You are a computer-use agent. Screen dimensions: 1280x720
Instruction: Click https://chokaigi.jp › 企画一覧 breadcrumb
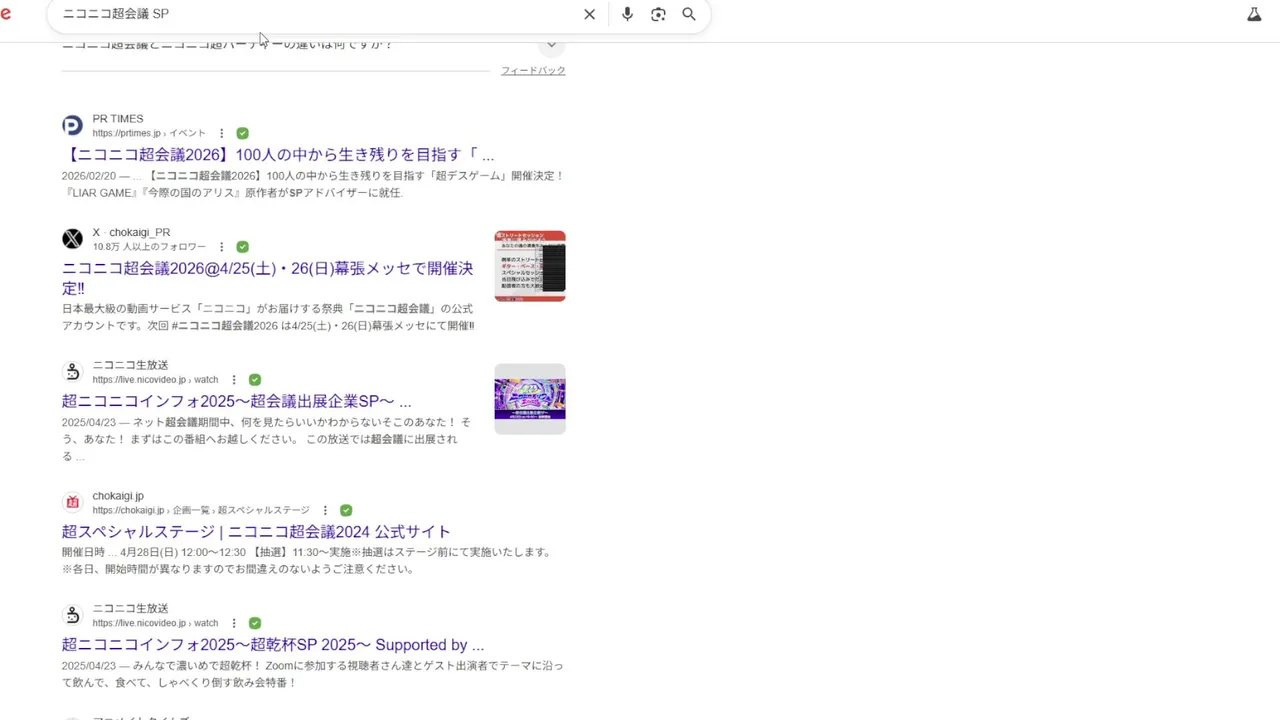pyautogui.click(x=201, y=510)
